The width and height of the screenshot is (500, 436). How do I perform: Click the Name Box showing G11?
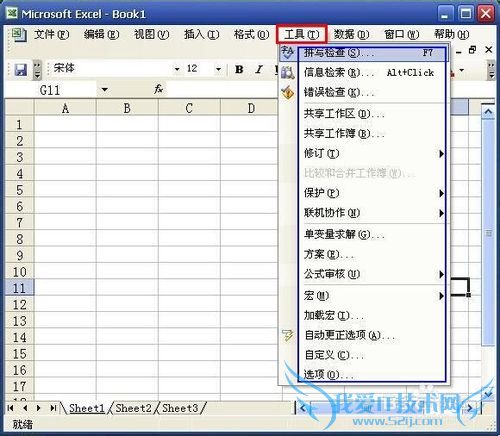(51, 90)
